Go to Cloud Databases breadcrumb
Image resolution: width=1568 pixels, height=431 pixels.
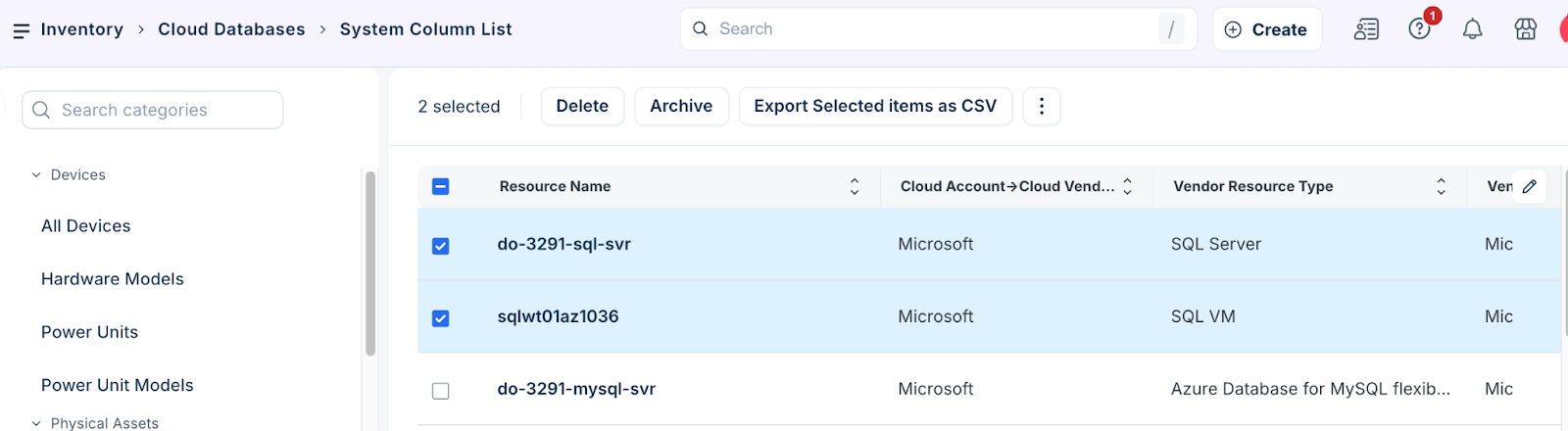pos(231,29)
